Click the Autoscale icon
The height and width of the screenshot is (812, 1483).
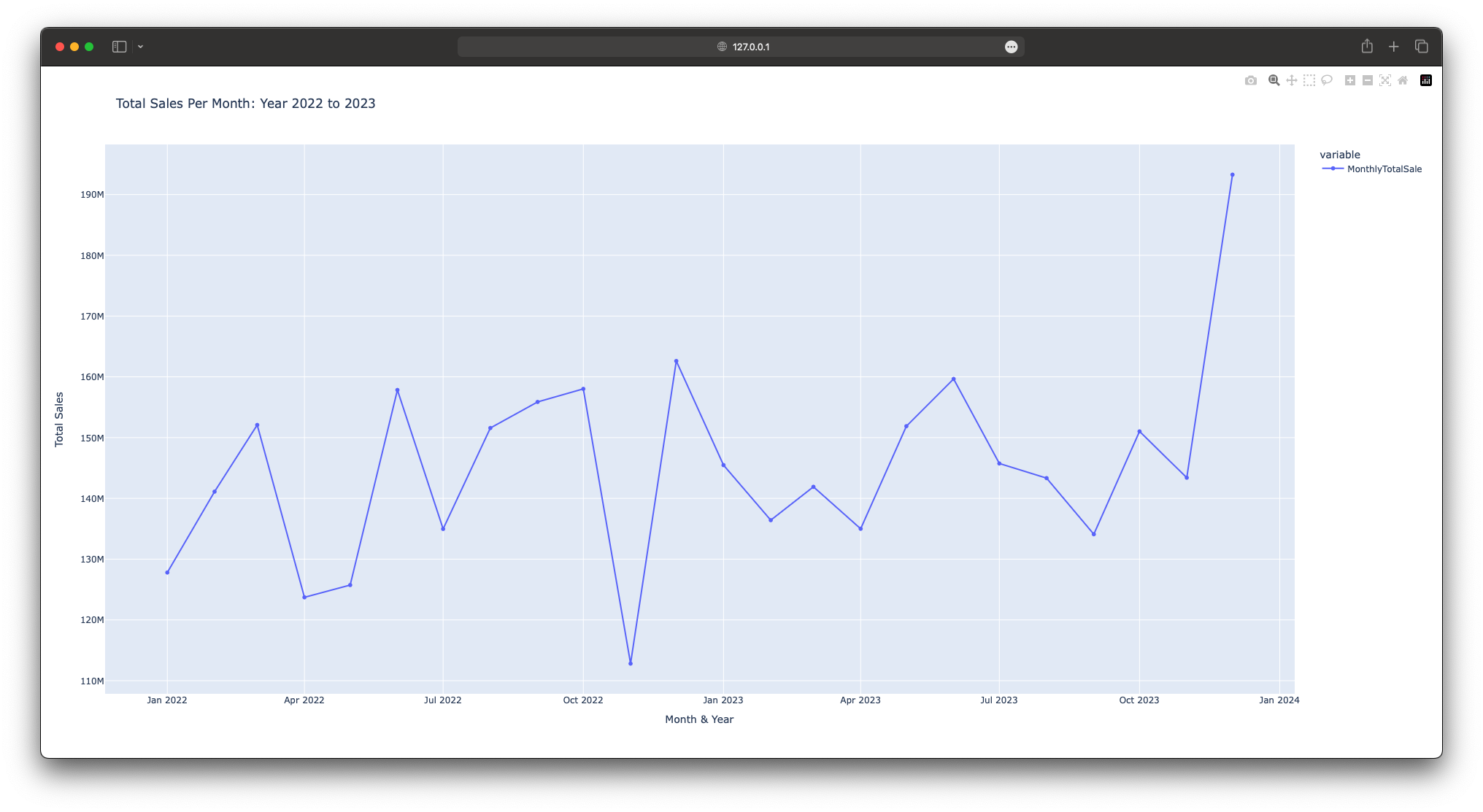point(1384,80)
